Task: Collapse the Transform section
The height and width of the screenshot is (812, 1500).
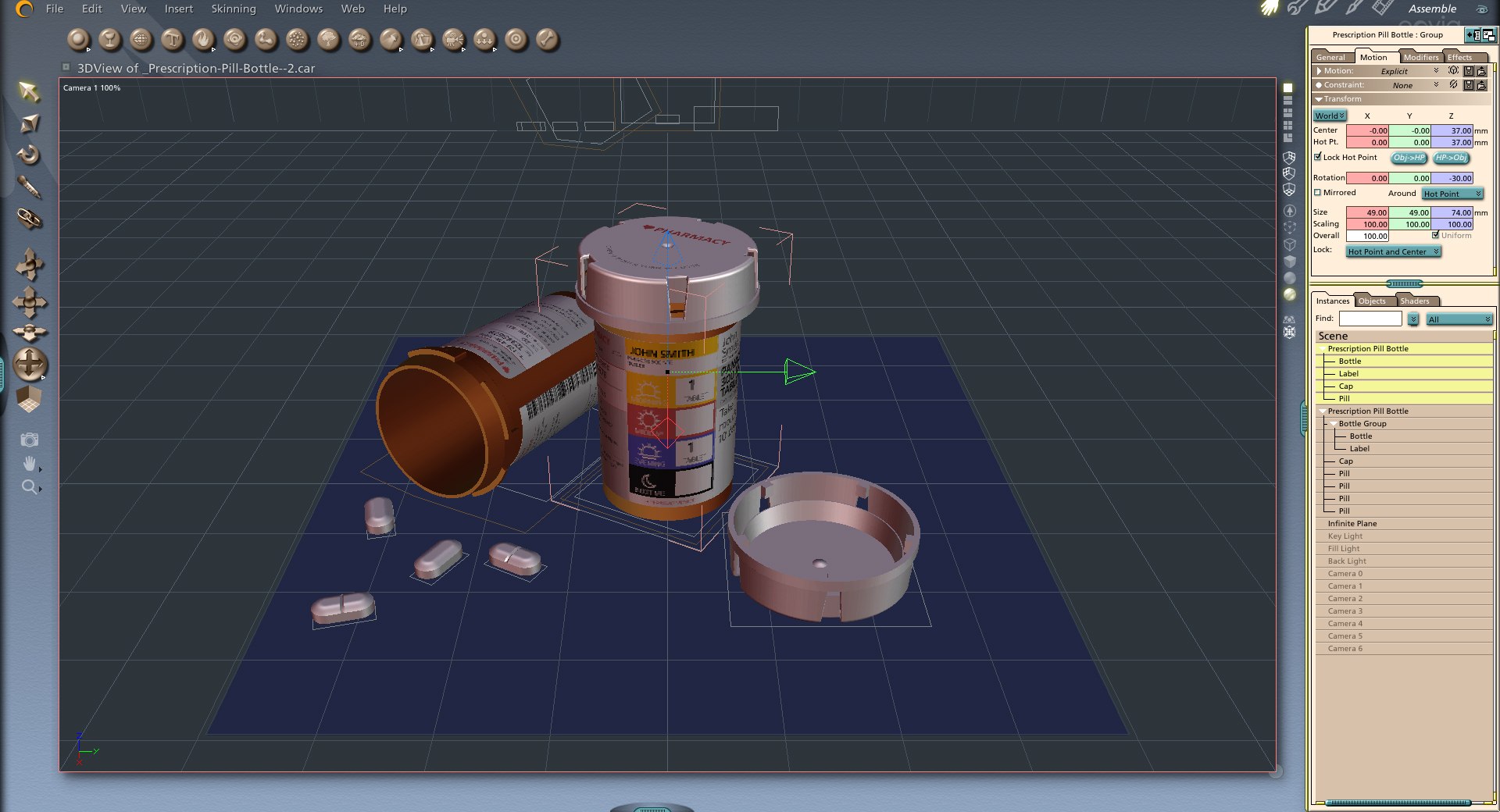Action: 1319,99
